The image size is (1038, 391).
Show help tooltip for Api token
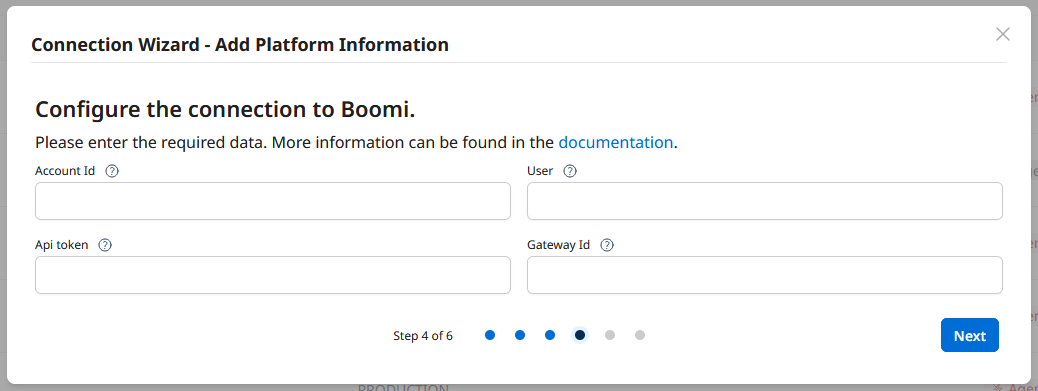[105, 245]
